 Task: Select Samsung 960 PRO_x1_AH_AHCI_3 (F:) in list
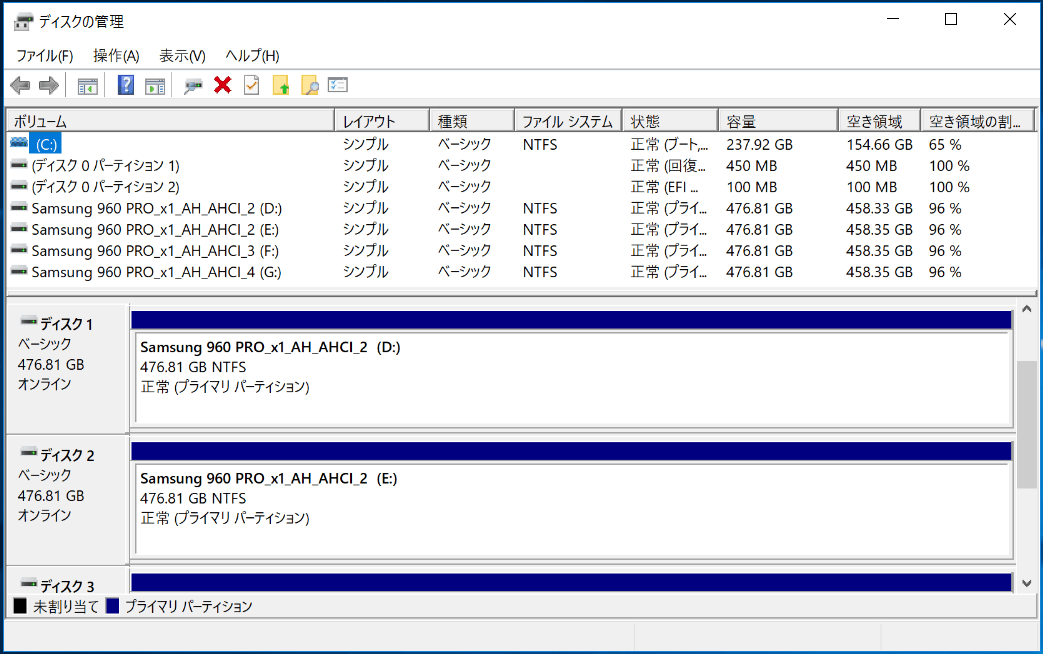155,251
